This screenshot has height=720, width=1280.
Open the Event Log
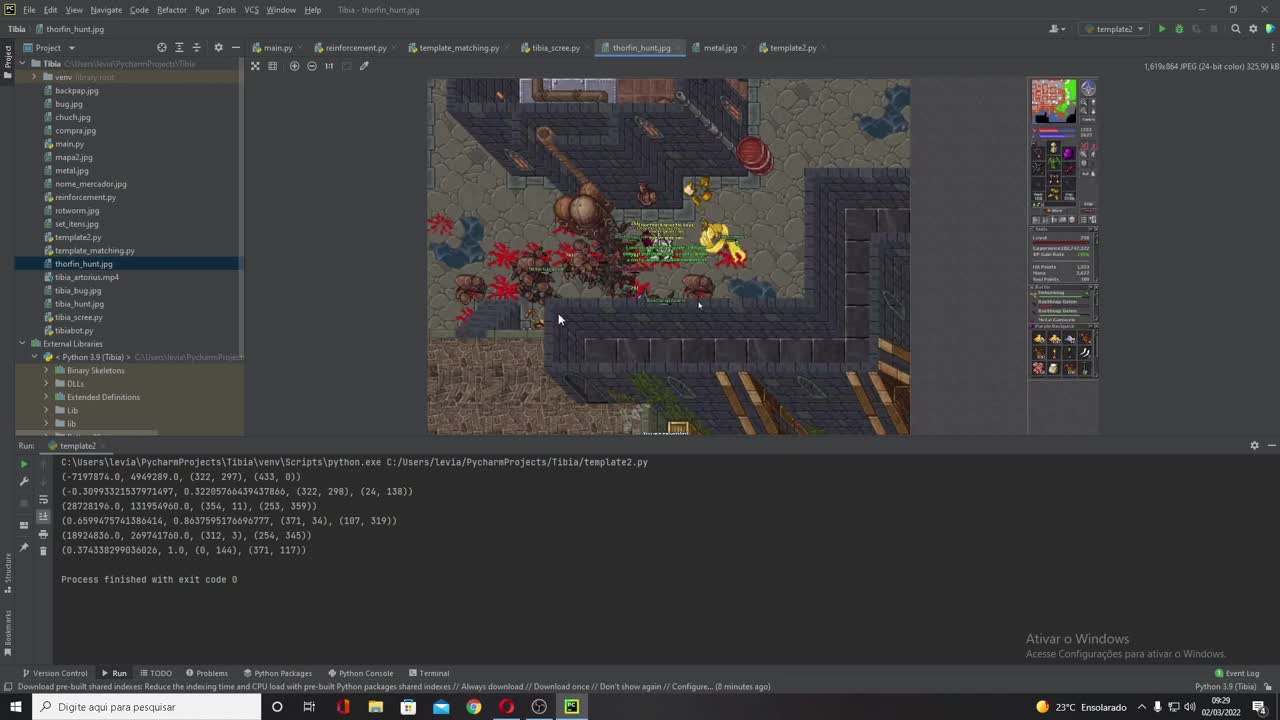(1237, 673)
